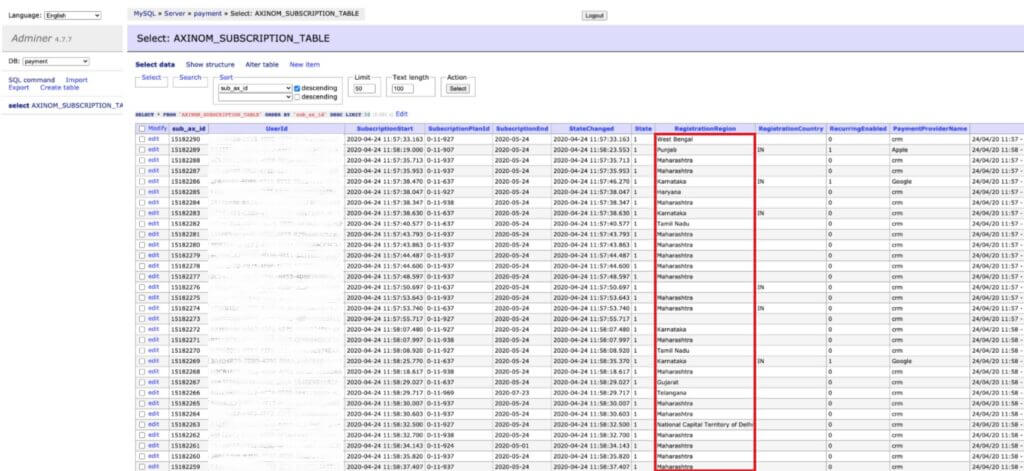The image size is (1024, 471).
Task: Open the New item link
Action: [304, 65]
